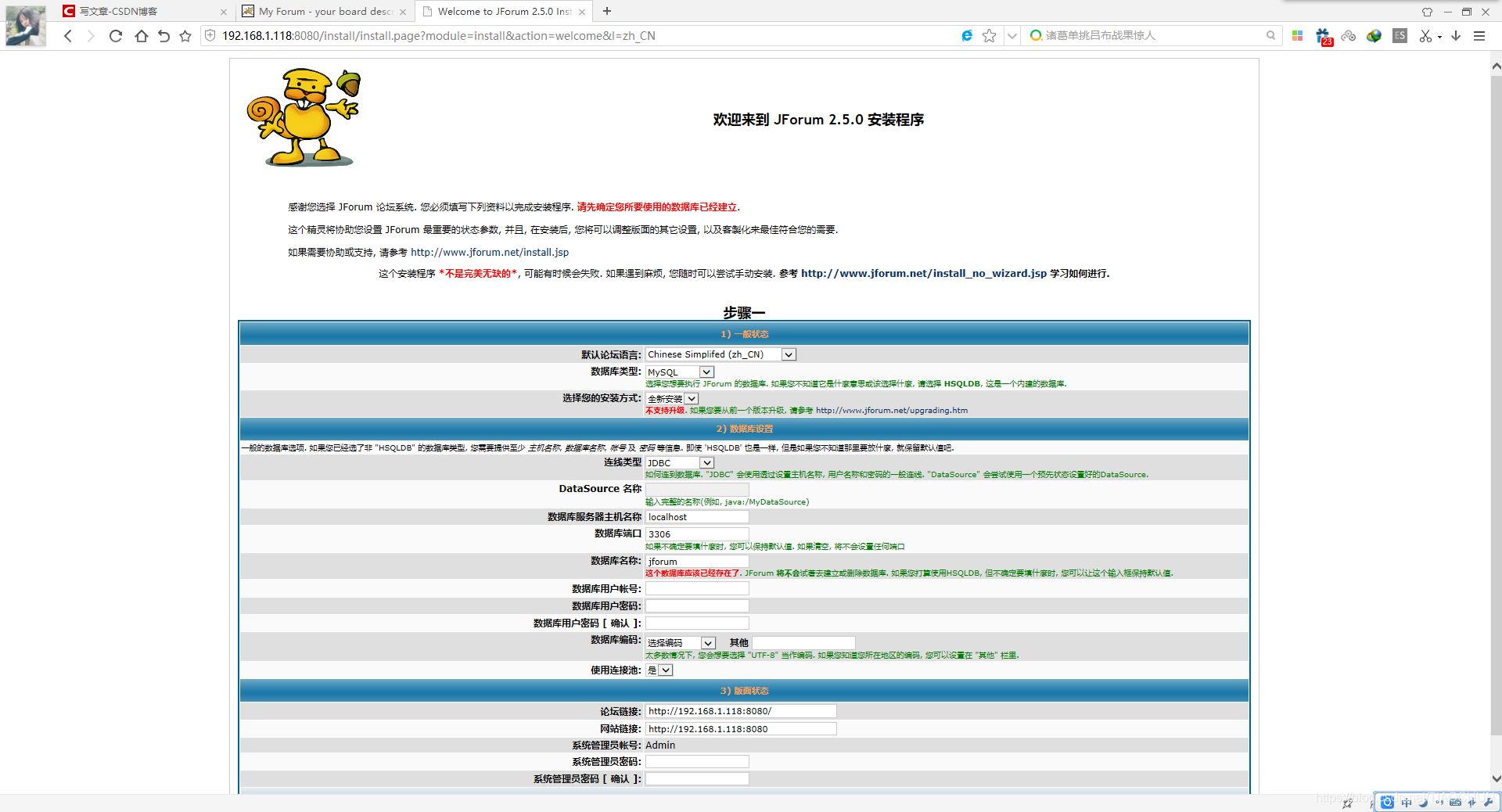
Task: Expand the address bar history dropdown arrow
Action: tap(1012, 36)
